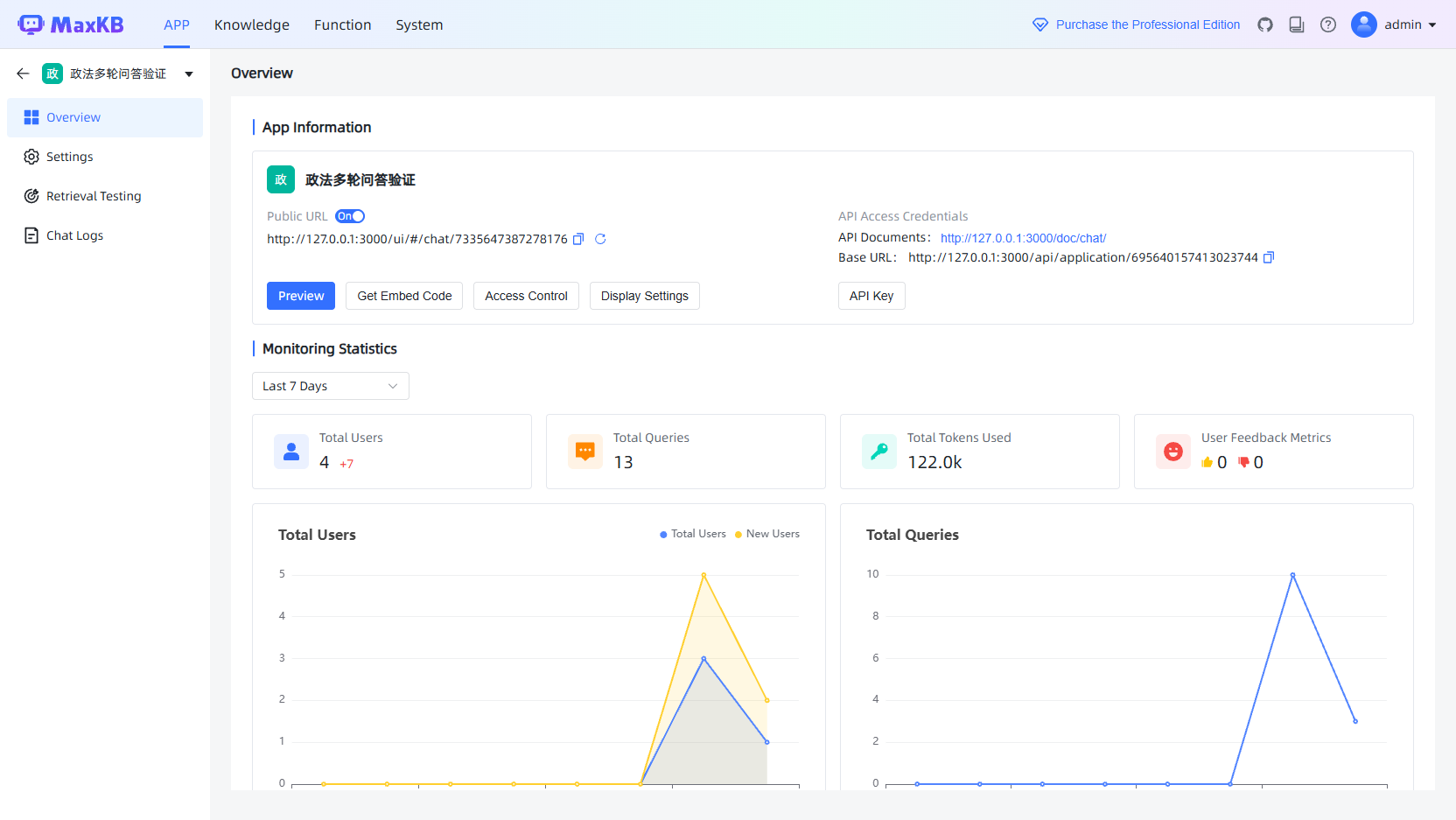The width and height of the screenshot is (1456, 820).
Task: Click the Total Queries chat icon
Action: pos(585,452)
